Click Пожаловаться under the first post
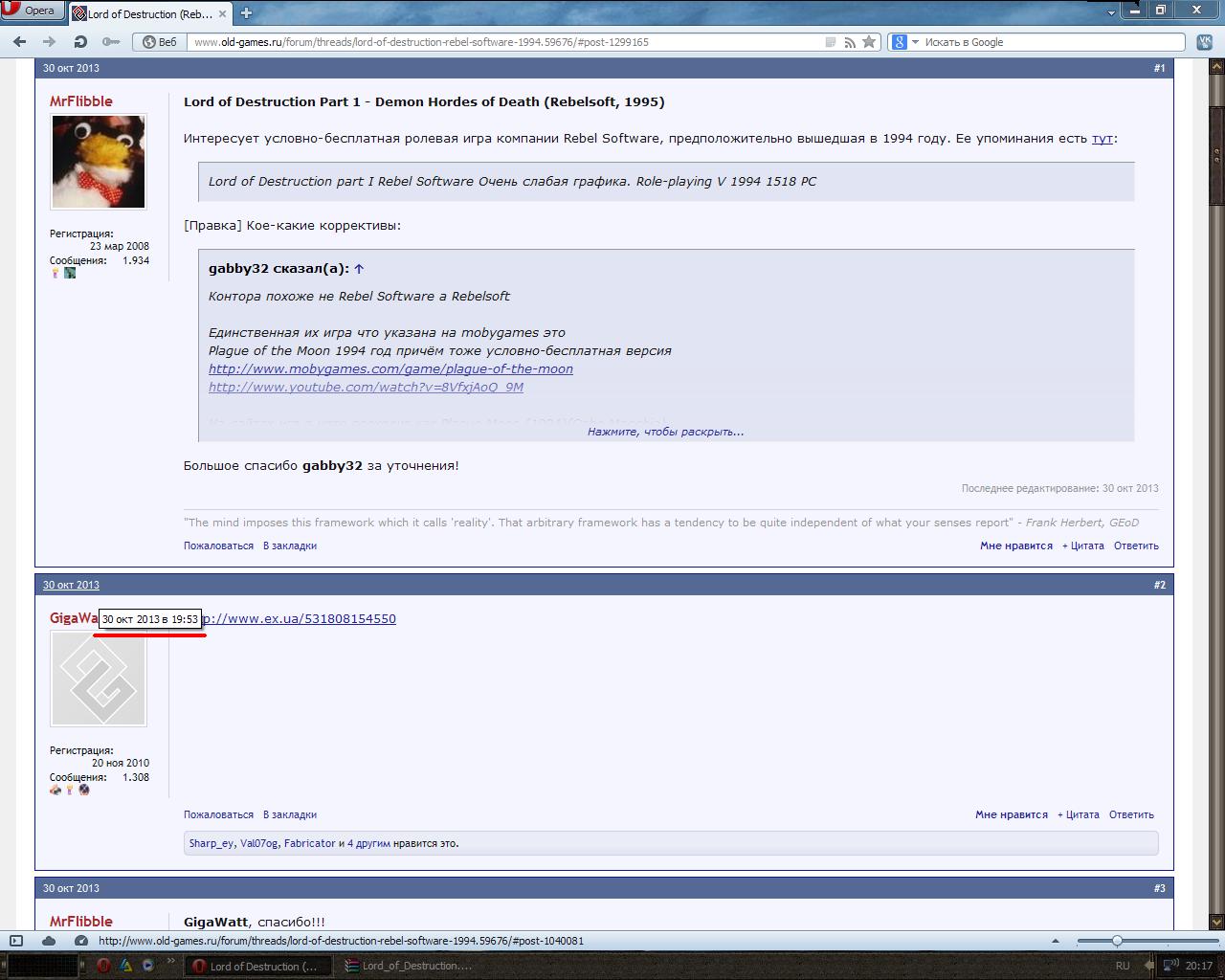Viewport: 1225px width, 980px height. pos(218,546)
